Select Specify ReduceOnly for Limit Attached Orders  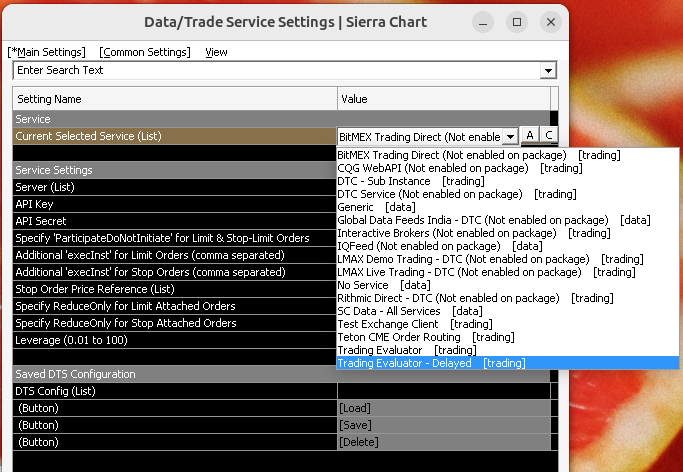[x=175, y=306]
